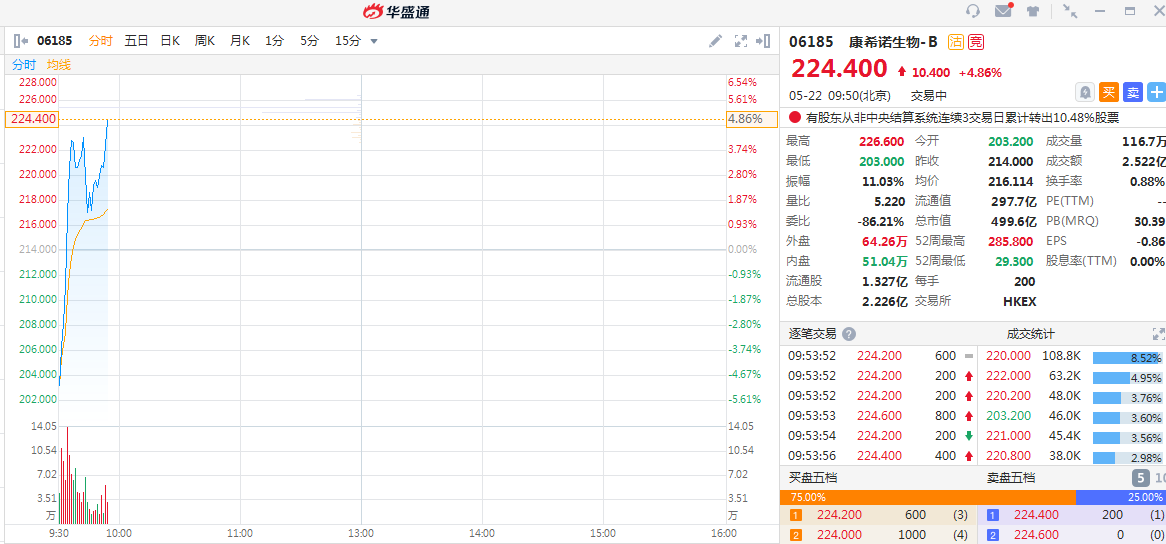
Task: Click the blue 卖 sell button
Action: click(1133, 92)
